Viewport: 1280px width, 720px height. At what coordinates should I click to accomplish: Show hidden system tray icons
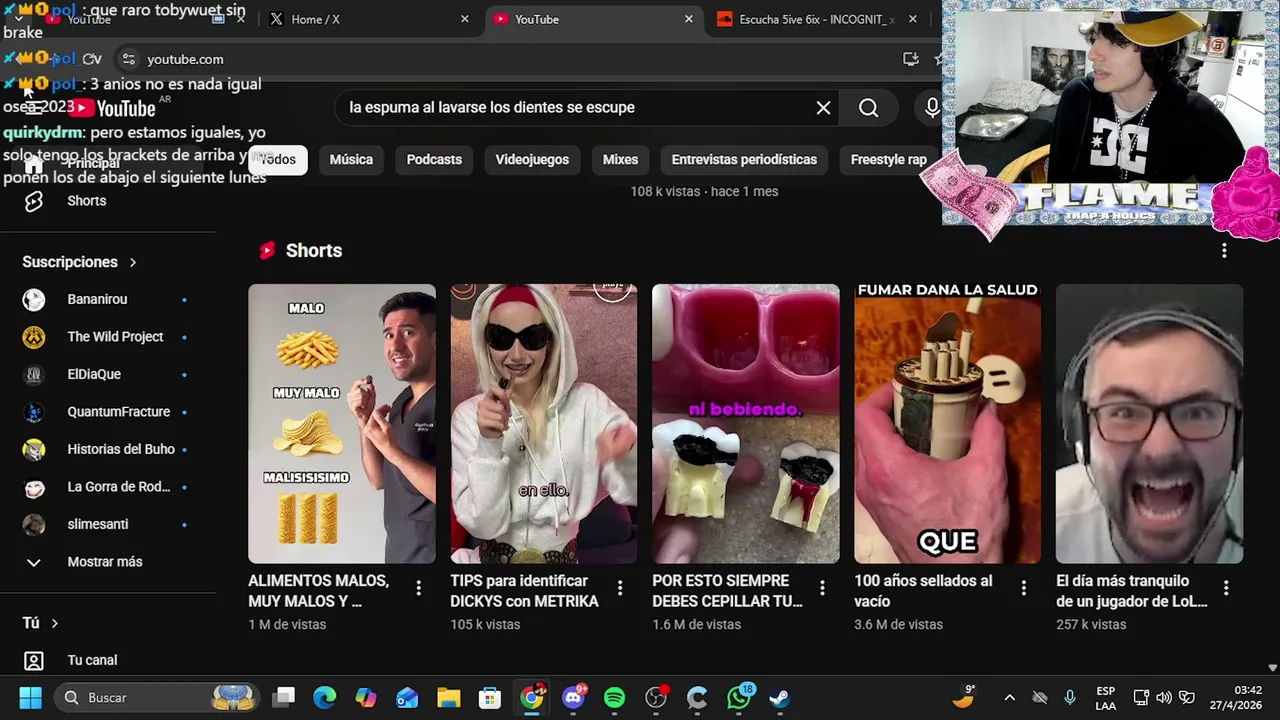[1009, 698]
